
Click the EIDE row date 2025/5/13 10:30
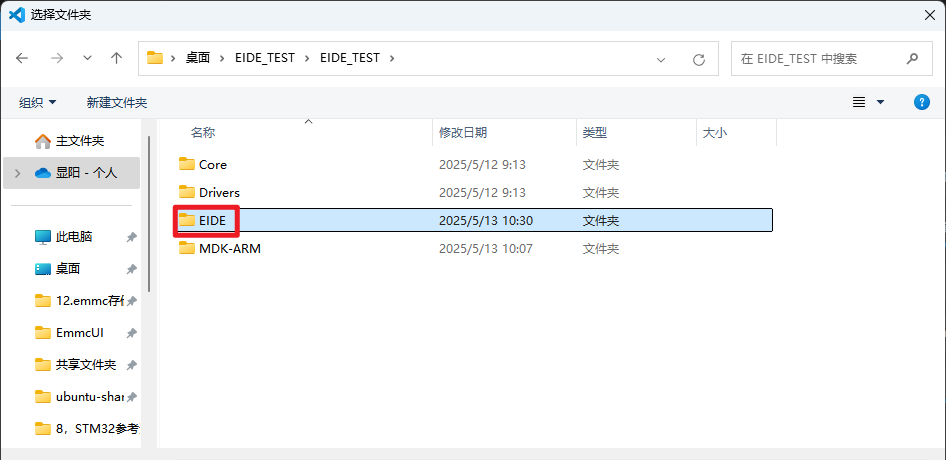[486, 220]
